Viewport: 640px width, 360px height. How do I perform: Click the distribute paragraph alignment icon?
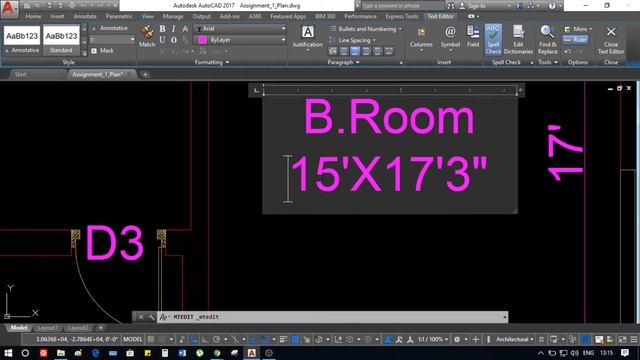(x=389, y=51)
